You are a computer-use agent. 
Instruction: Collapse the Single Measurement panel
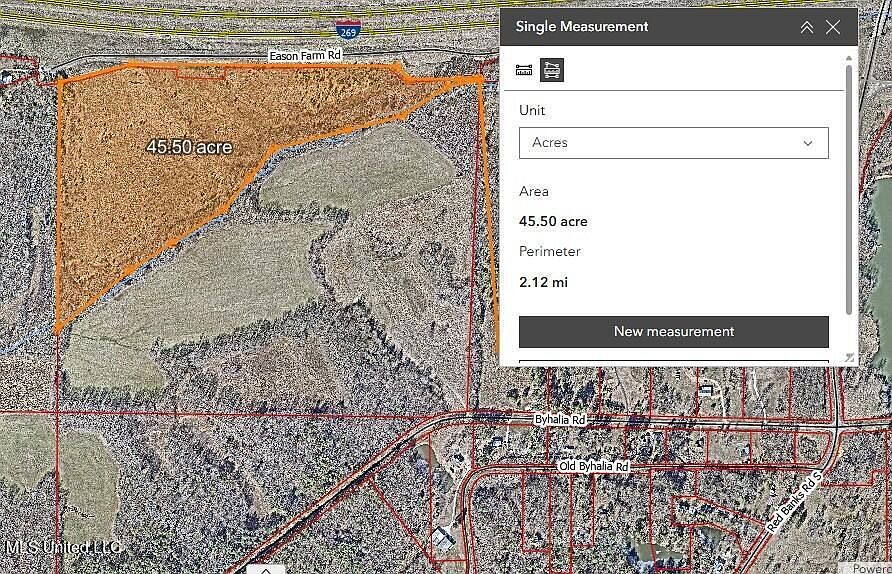tap(806, 27)
